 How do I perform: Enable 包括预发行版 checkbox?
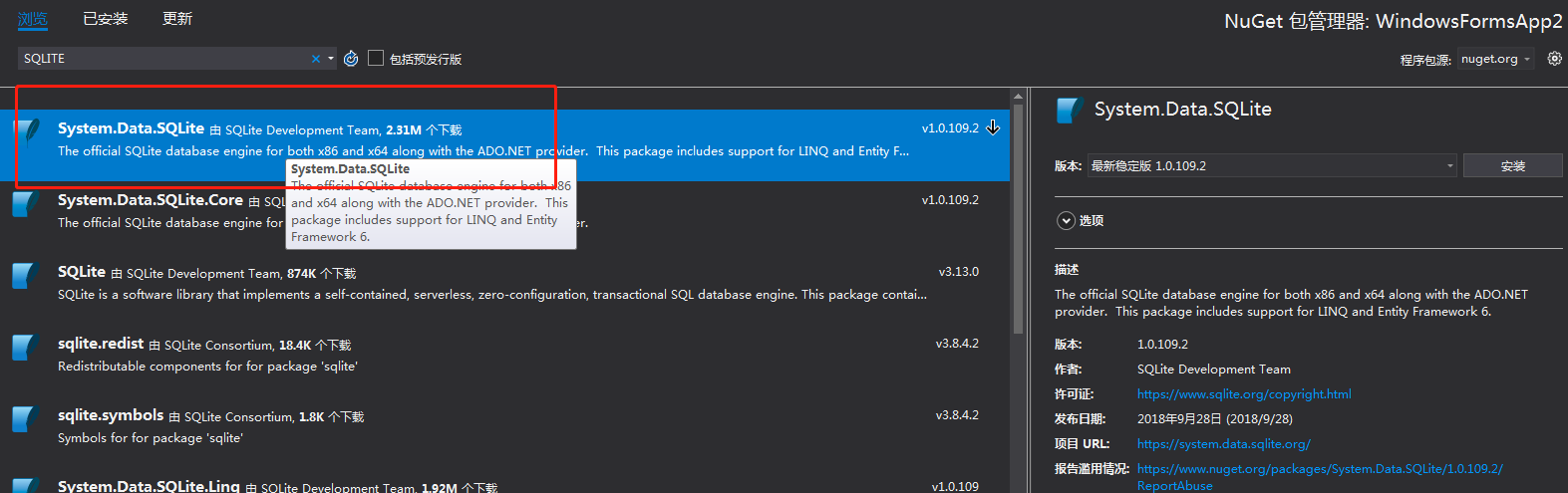pyautogui.click(x=376, y=59)
